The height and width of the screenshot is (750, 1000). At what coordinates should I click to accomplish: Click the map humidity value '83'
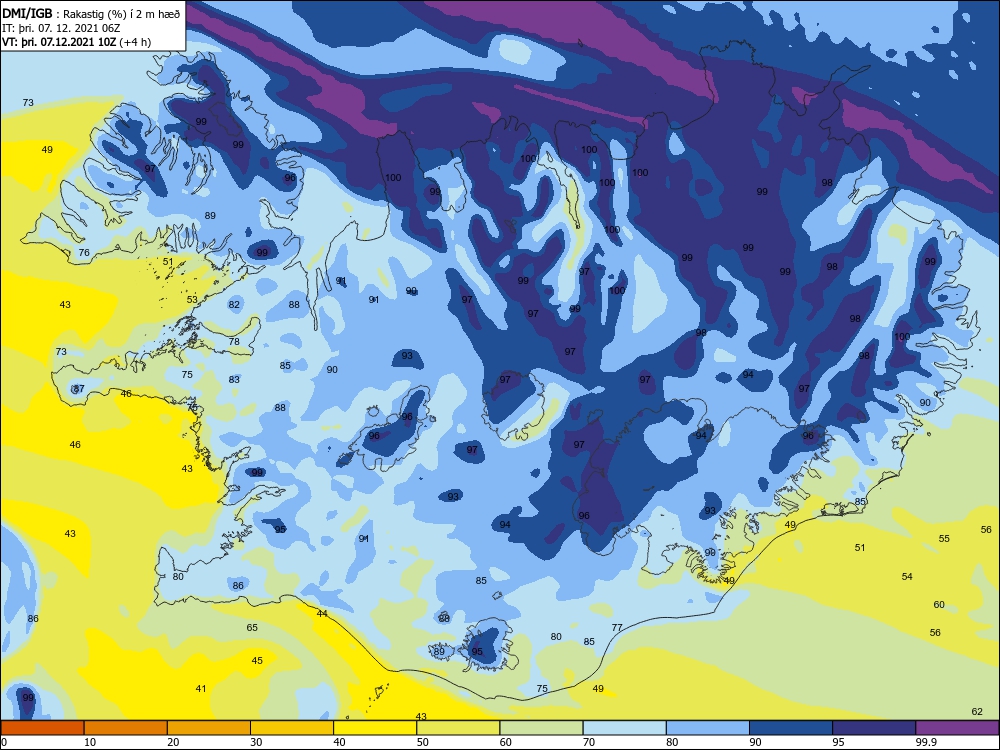pyautogui.click(x=234, y=379)
